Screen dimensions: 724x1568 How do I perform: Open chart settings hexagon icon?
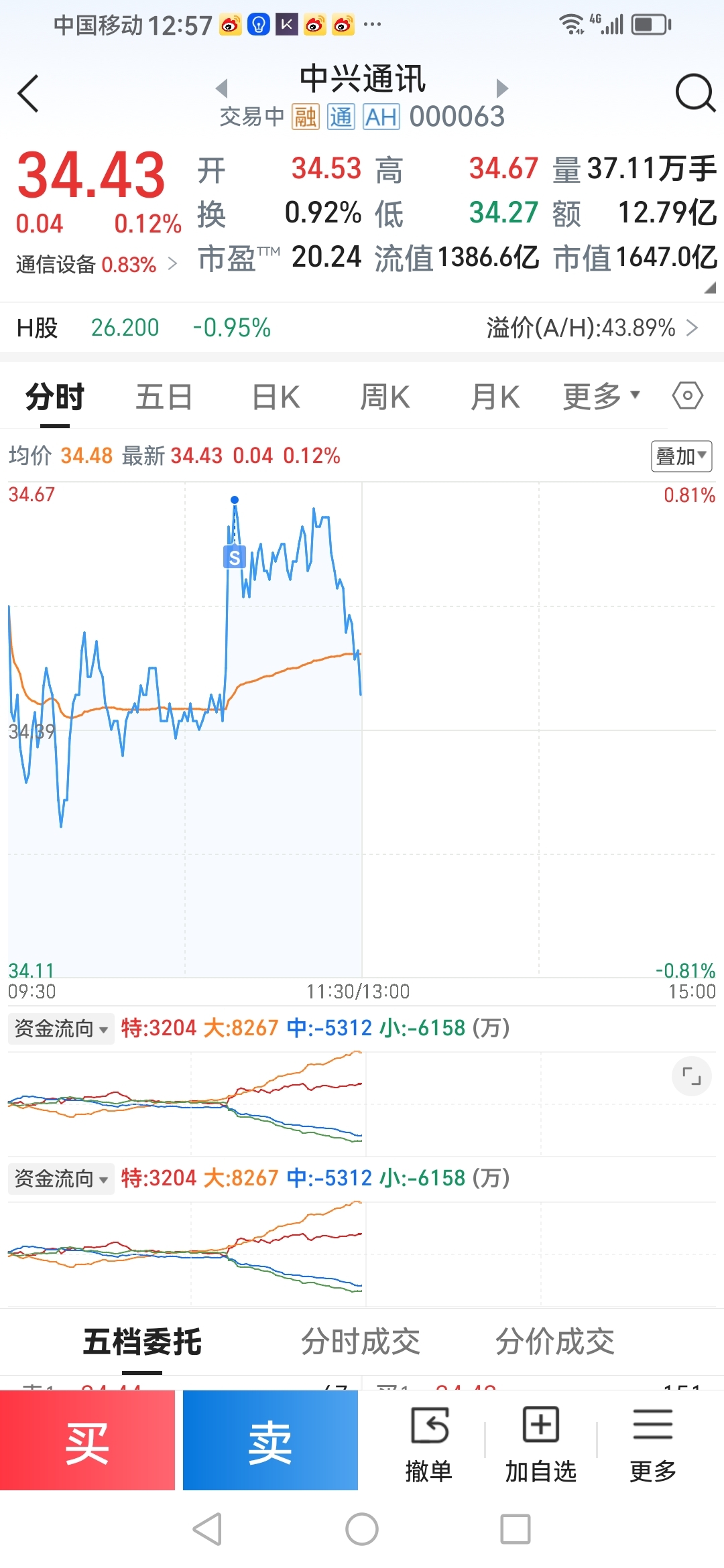tap(687, 396)
